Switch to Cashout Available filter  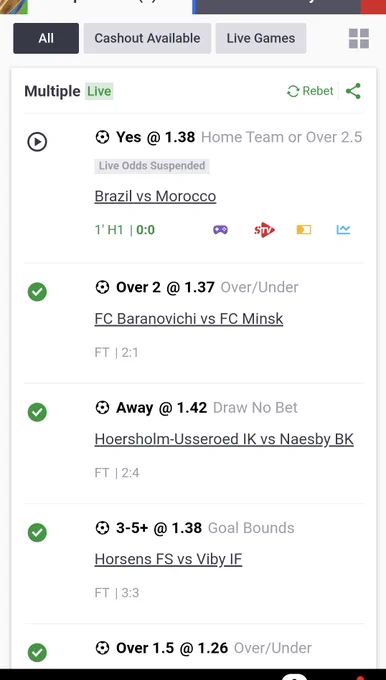pyautogui.click(x=147, y=38)
